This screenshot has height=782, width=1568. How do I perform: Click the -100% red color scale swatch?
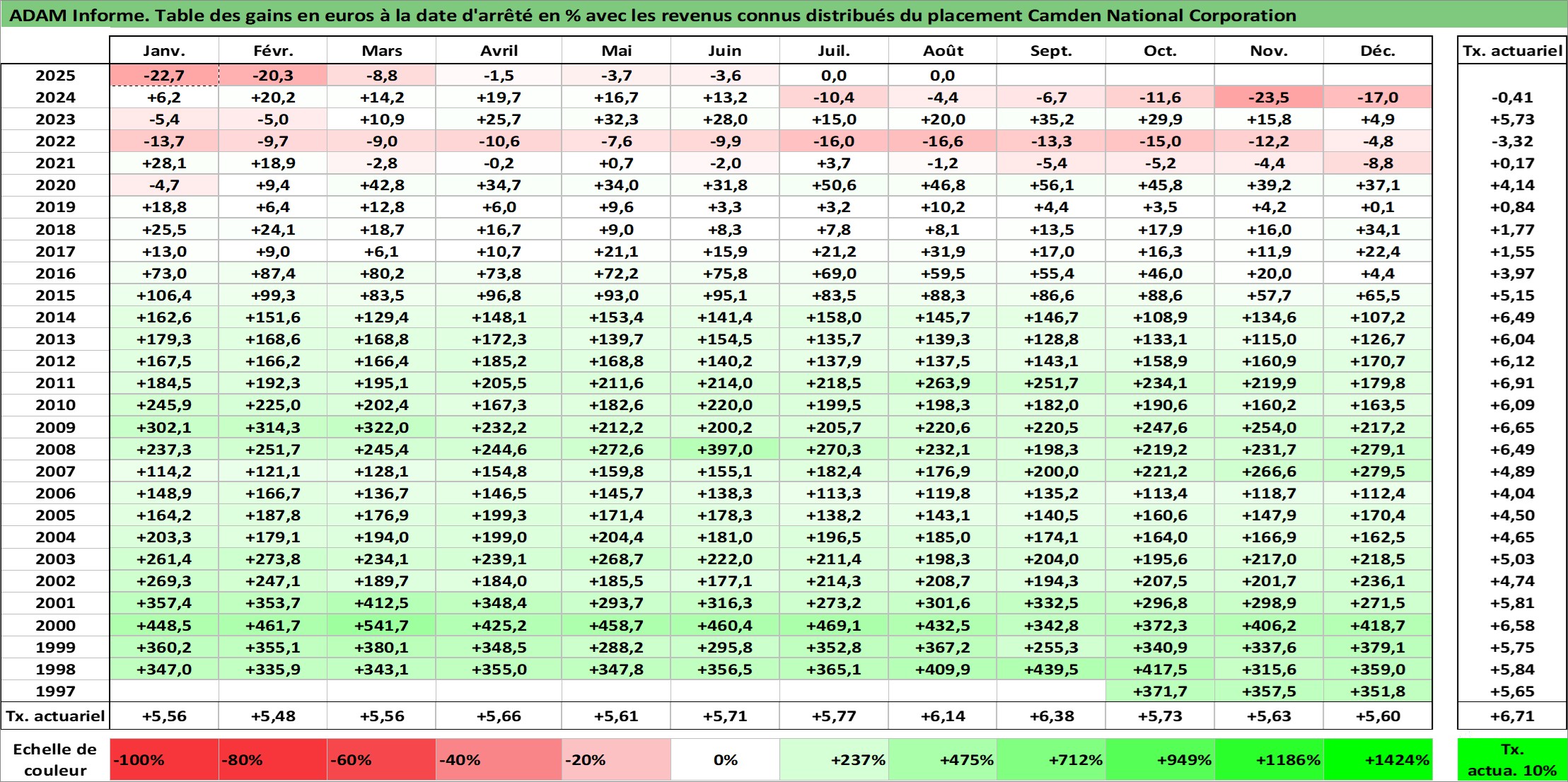click(164, 759)
